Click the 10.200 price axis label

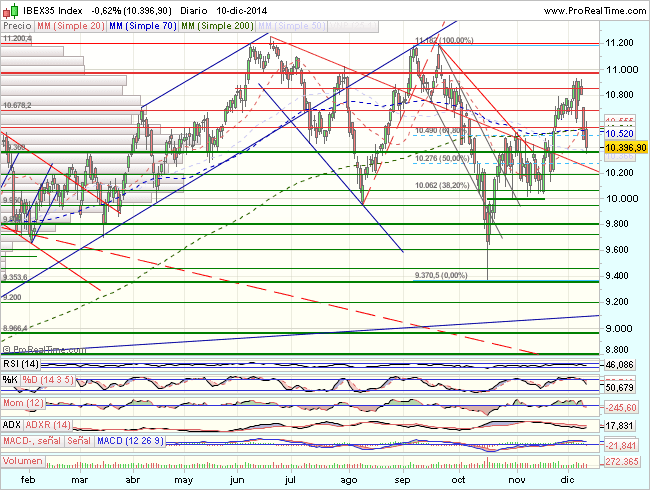tap(620, 173)
